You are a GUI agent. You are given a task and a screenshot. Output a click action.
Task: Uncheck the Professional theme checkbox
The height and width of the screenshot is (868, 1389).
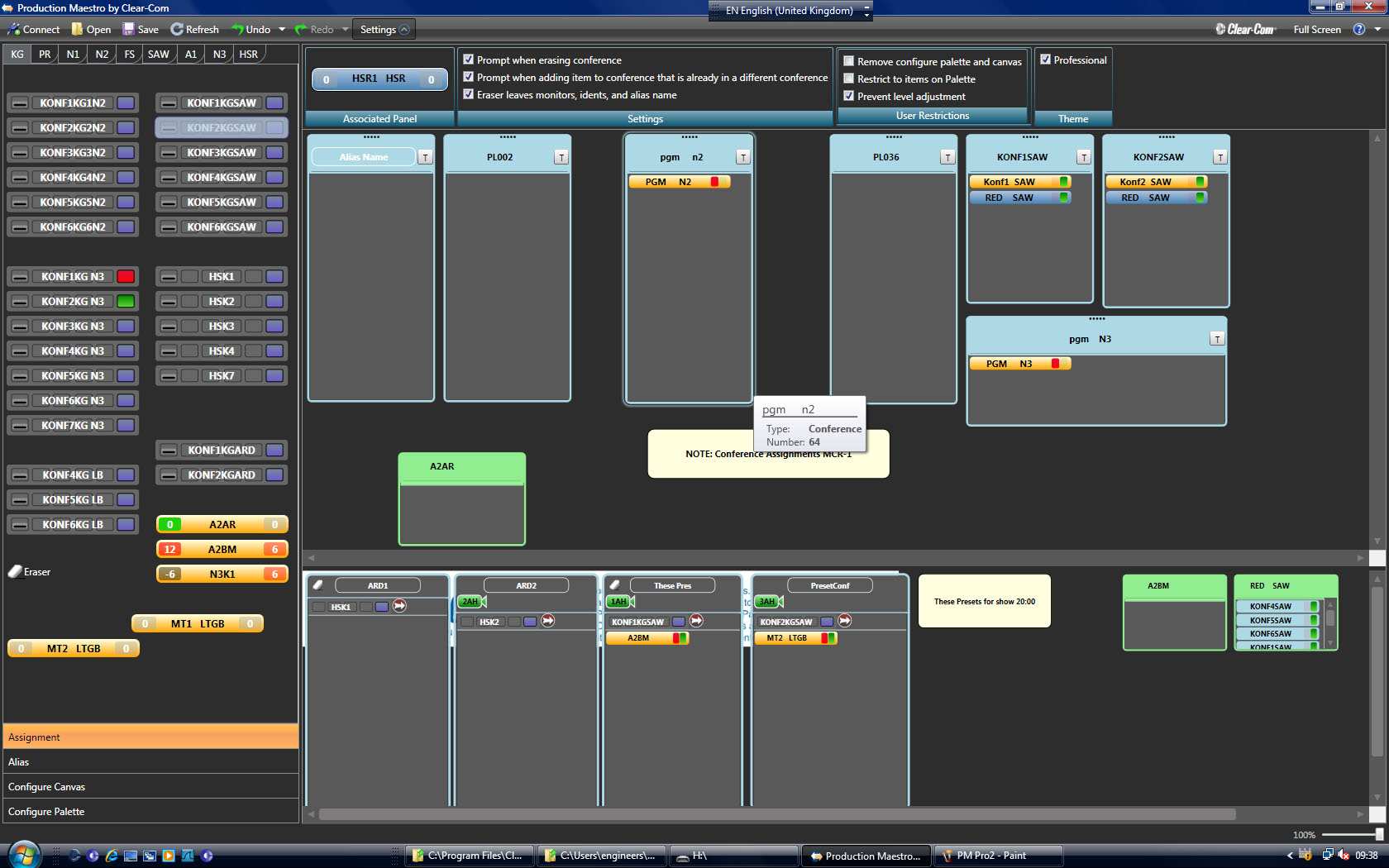pos(1046,60)
